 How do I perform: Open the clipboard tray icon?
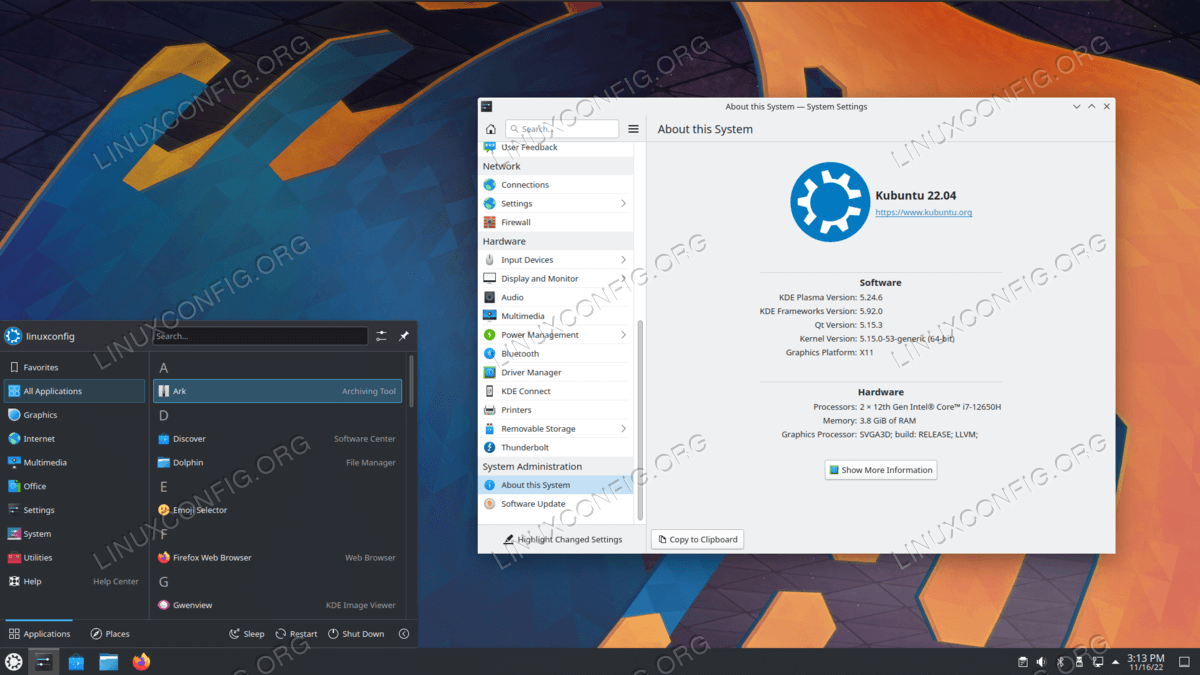tap(1022, 662)
